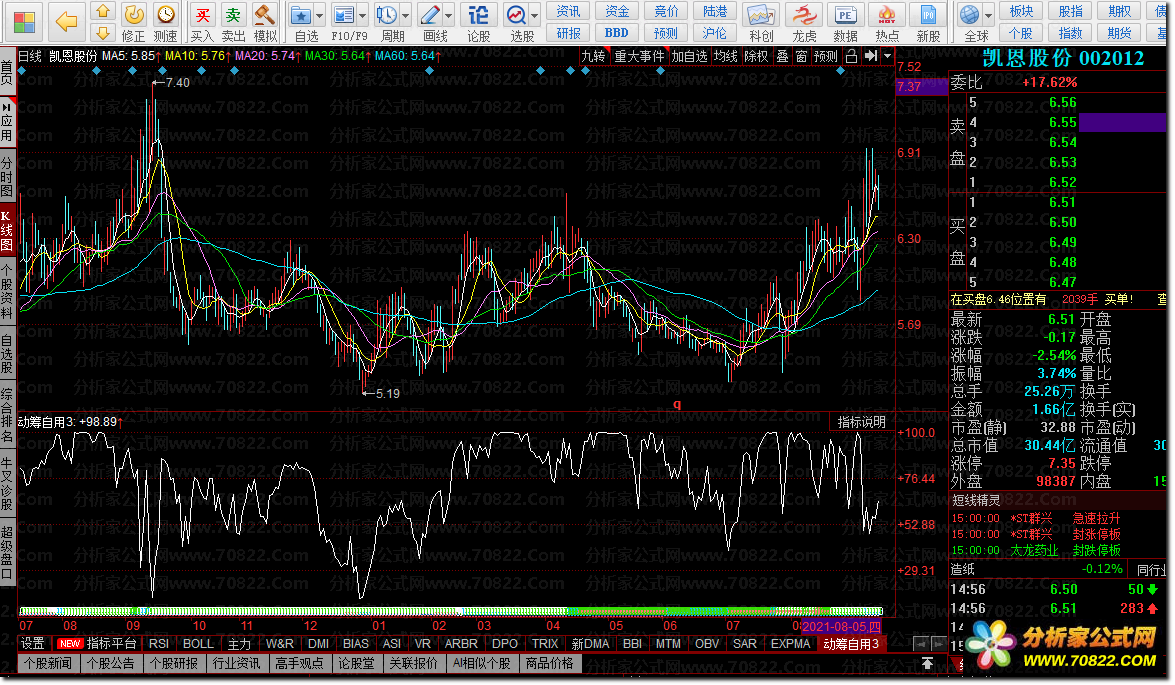1175x685 pixels.
Task: Switch to the 分时图 side tab
Action: pyautogui.click(x=7, y=177)
